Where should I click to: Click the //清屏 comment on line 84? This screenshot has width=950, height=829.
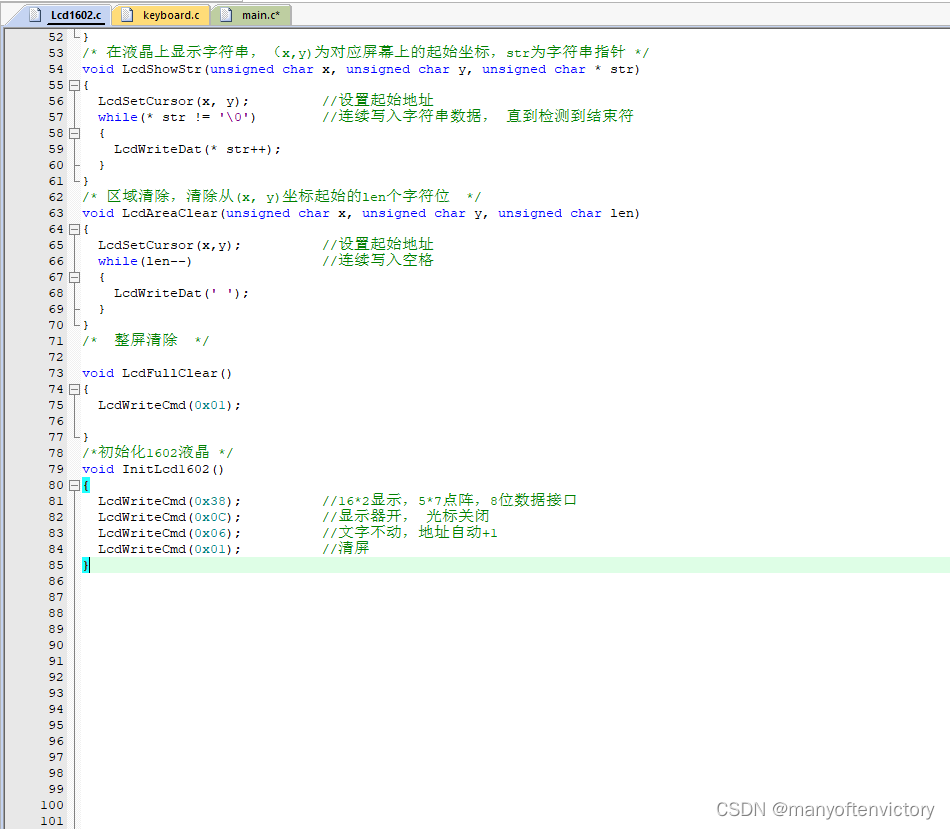pos(346,548)
